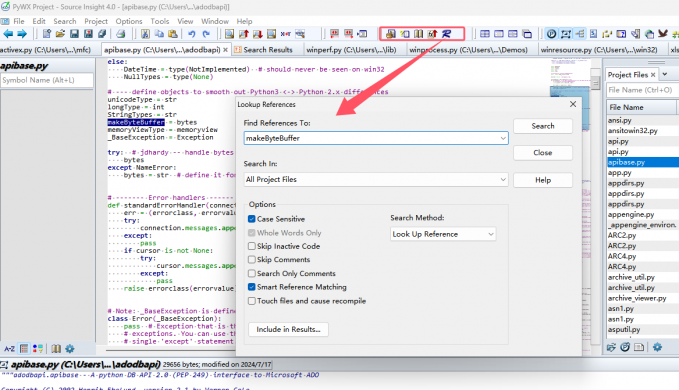
Task: Open the Project menu
Action: click(96, 21)
